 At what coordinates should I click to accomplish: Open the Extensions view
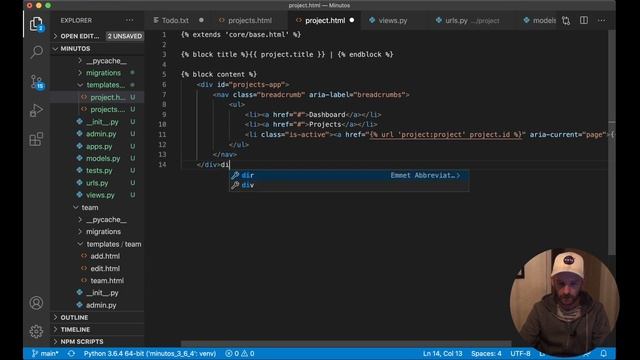click(x=36, y=139)
